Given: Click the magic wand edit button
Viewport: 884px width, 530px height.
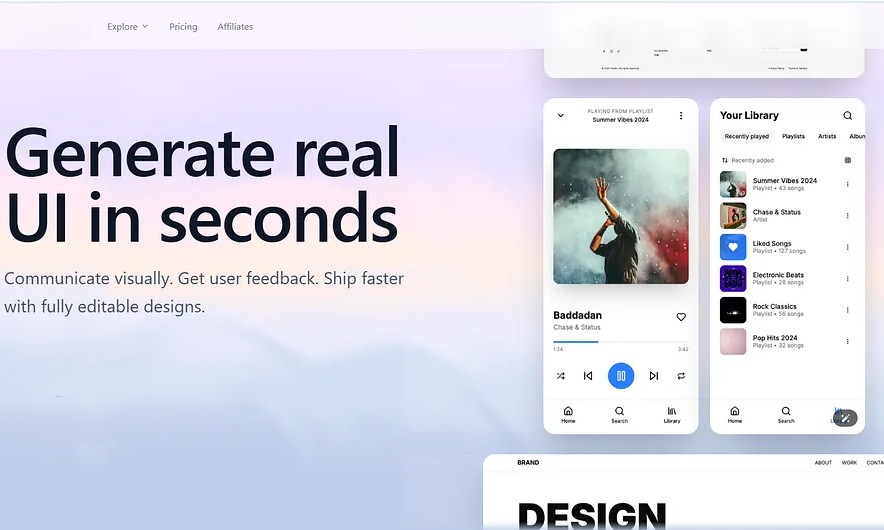Looking at the screenshot, I should 845,418.
